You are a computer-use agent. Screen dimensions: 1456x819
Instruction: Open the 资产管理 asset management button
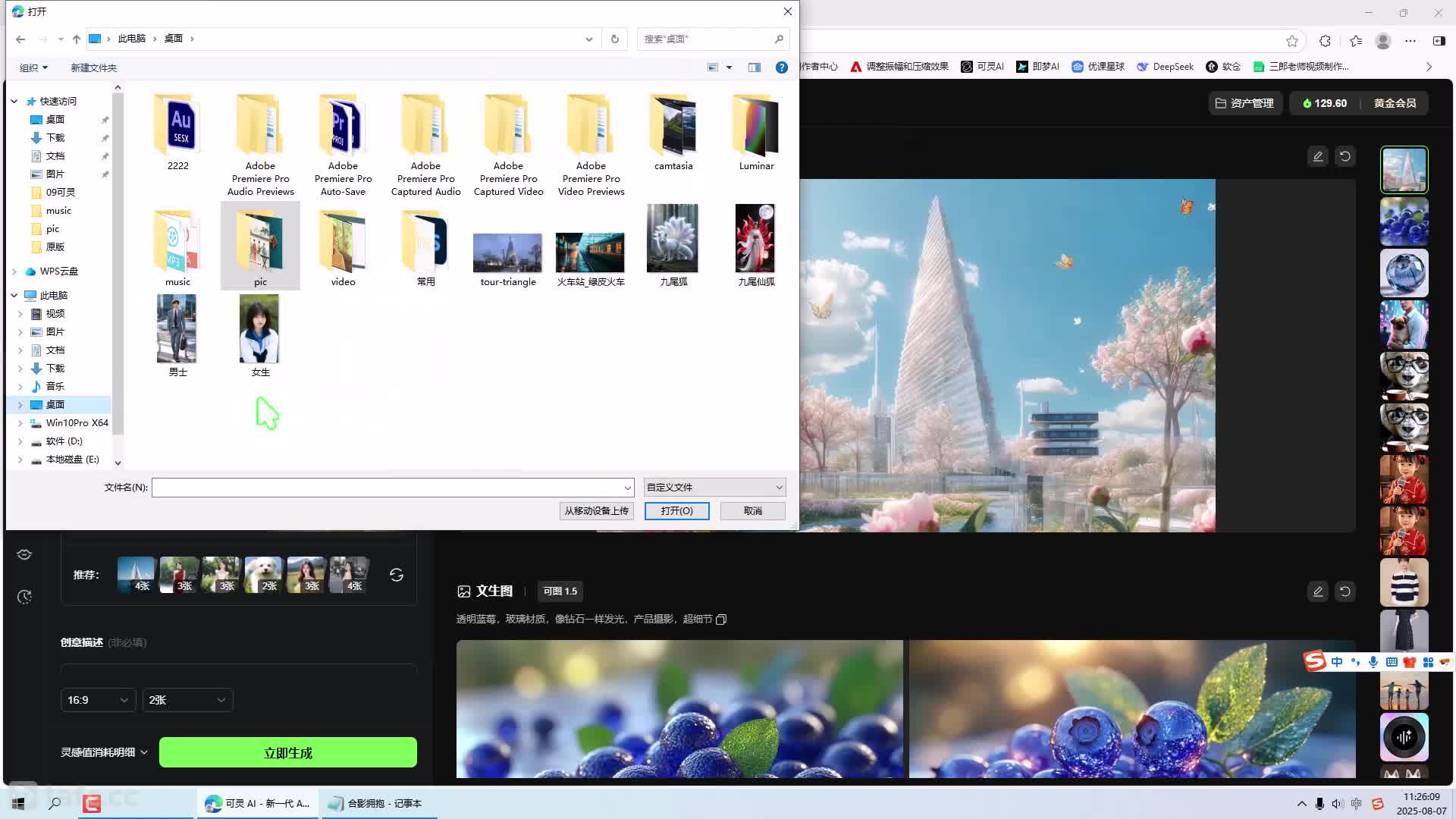click(x=1244, y=103)
